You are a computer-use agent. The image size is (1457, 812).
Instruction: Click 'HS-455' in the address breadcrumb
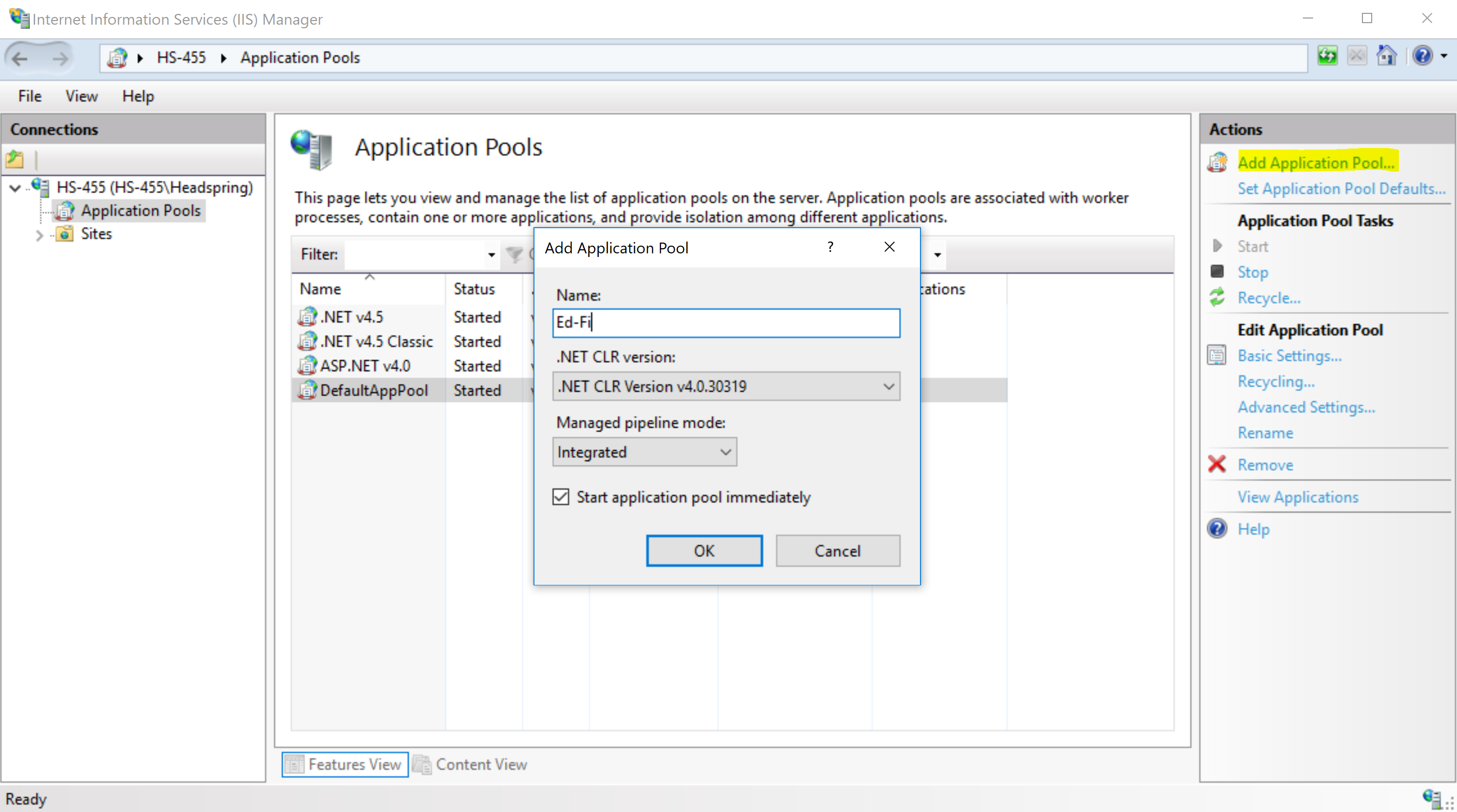(x=181, y=58)
